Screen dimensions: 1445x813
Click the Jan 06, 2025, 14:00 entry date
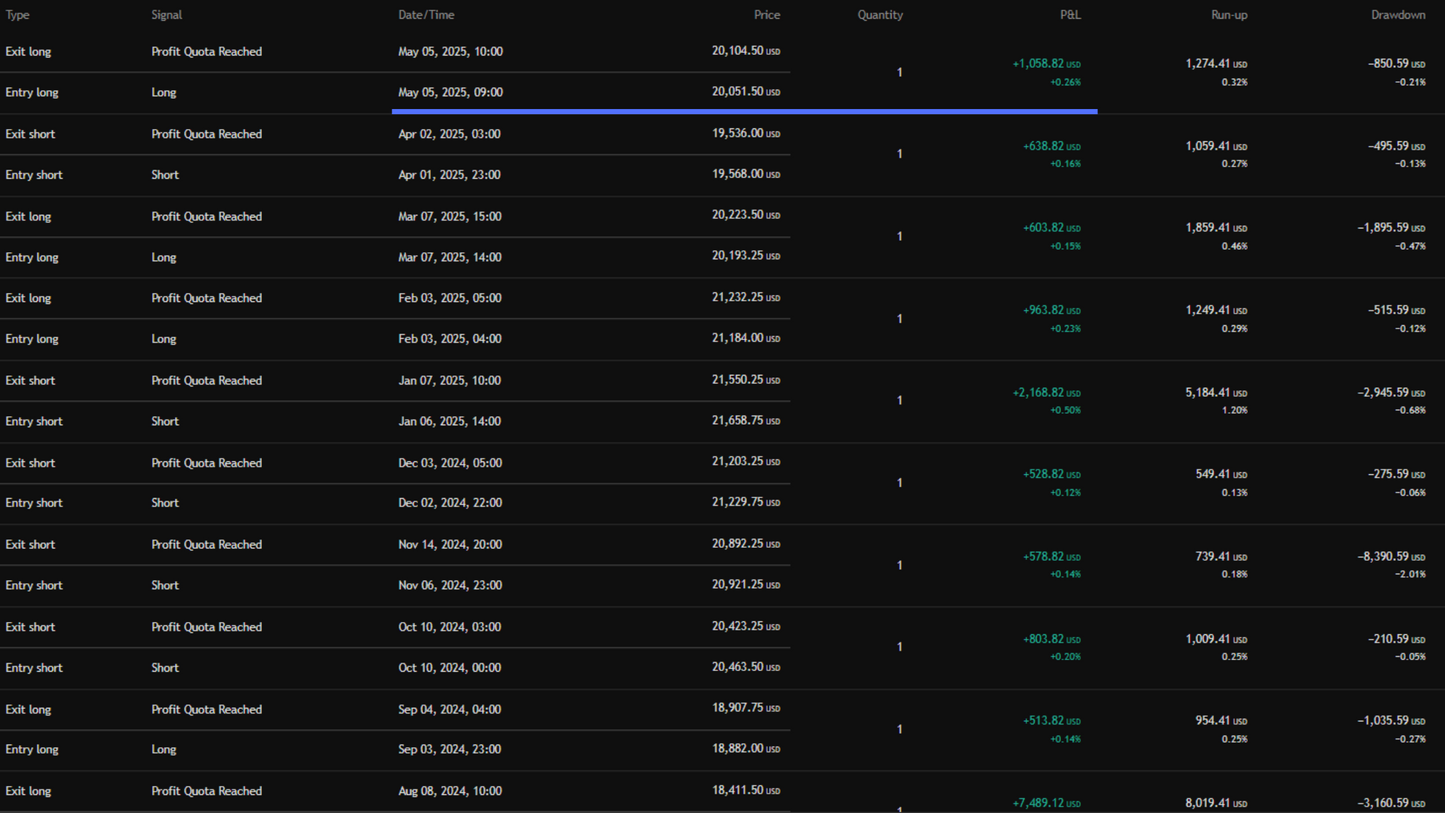449,422
